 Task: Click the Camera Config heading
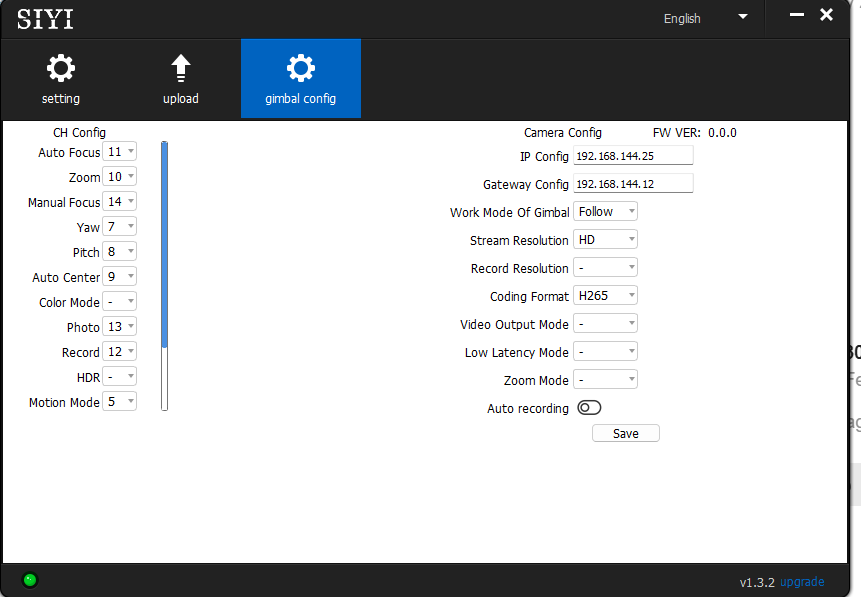click(563, 133)
